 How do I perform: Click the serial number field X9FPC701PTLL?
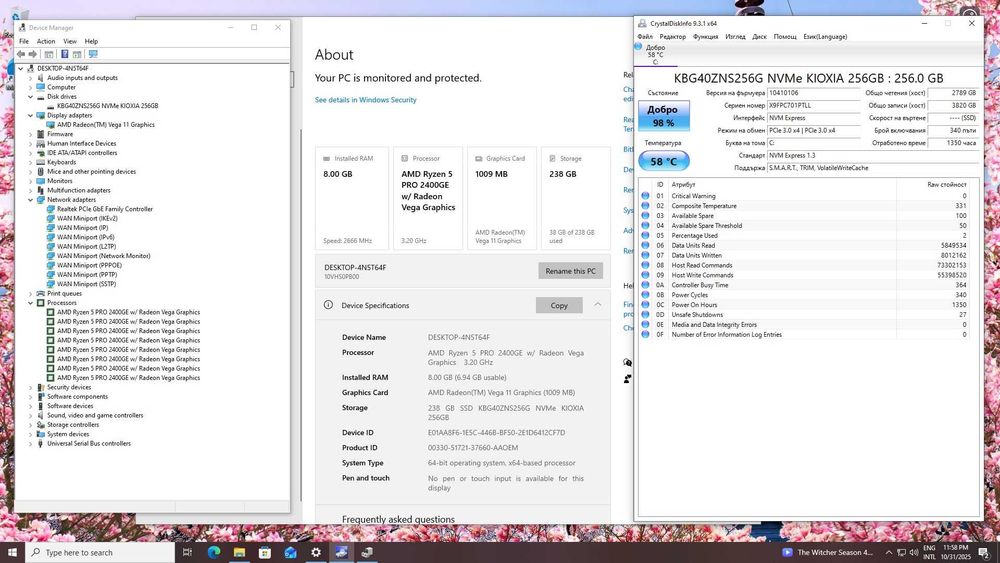(813, 105)
